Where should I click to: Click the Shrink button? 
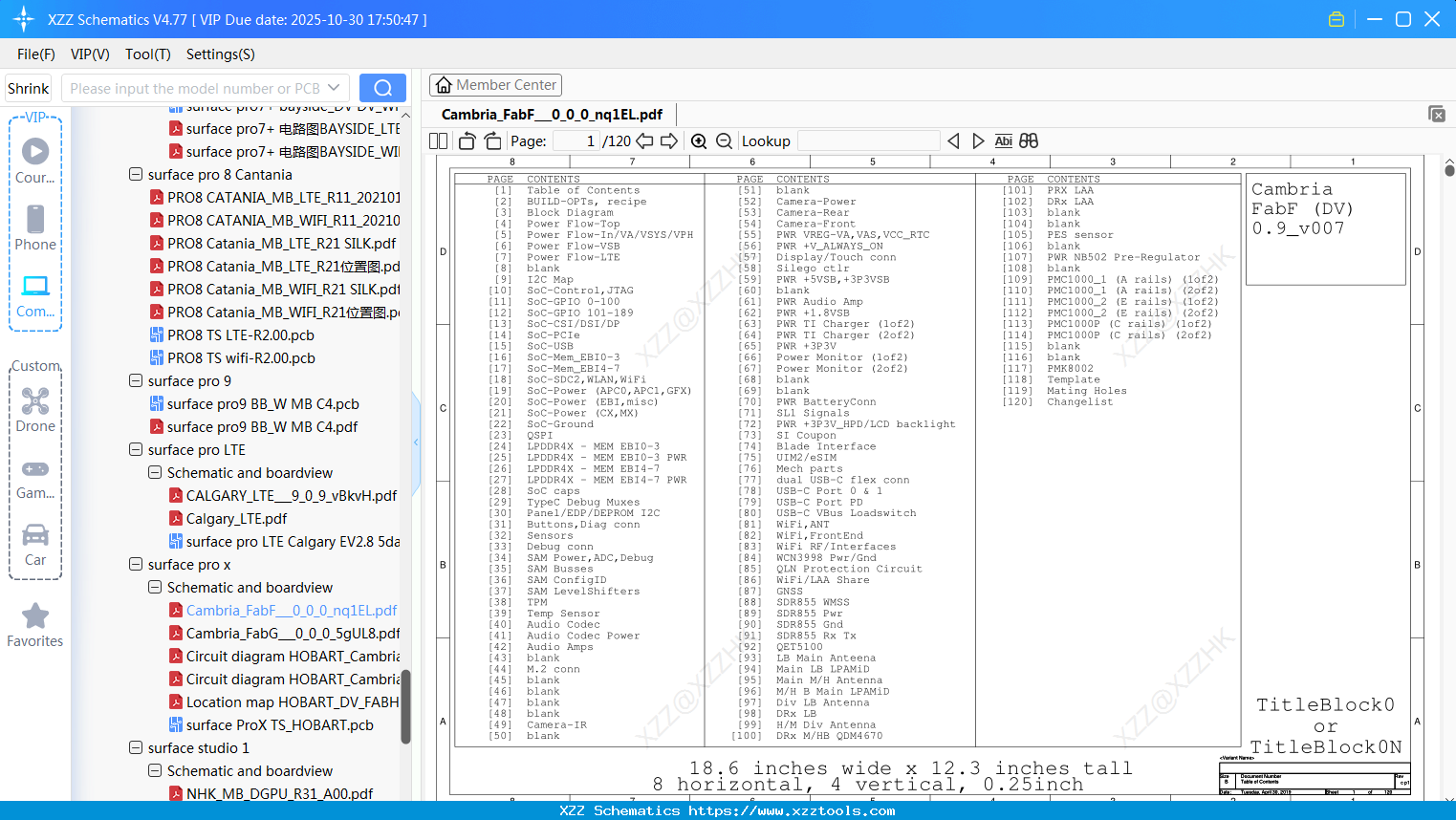28,88
